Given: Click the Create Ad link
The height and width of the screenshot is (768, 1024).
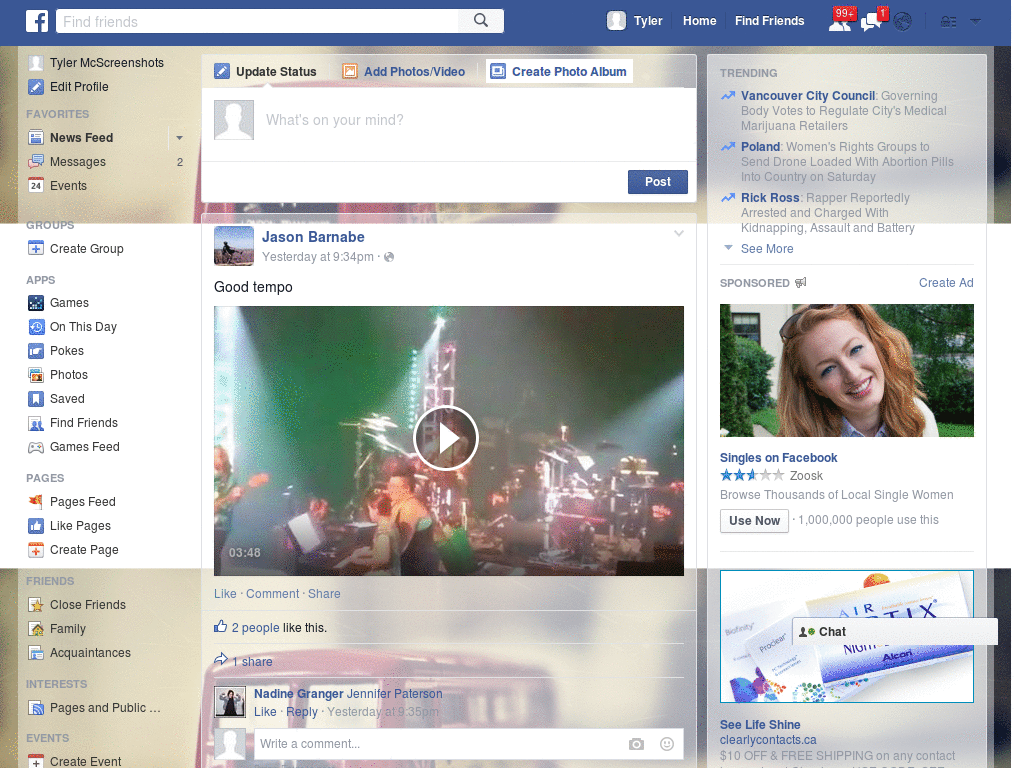Looking at the screenshot, I should (946, 283).
